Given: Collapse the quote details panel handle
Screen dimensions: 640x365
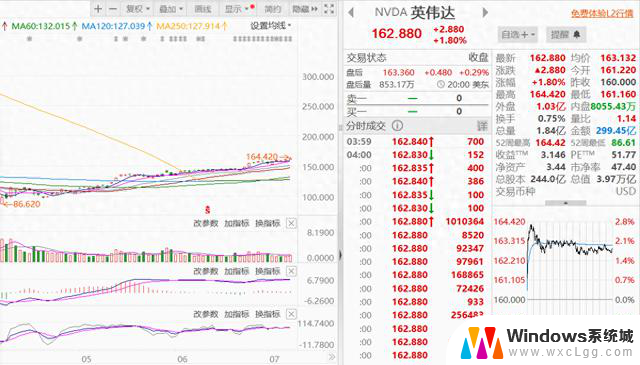Looking at the screenshot, I should pyautogui.click(x=566, y=203).
